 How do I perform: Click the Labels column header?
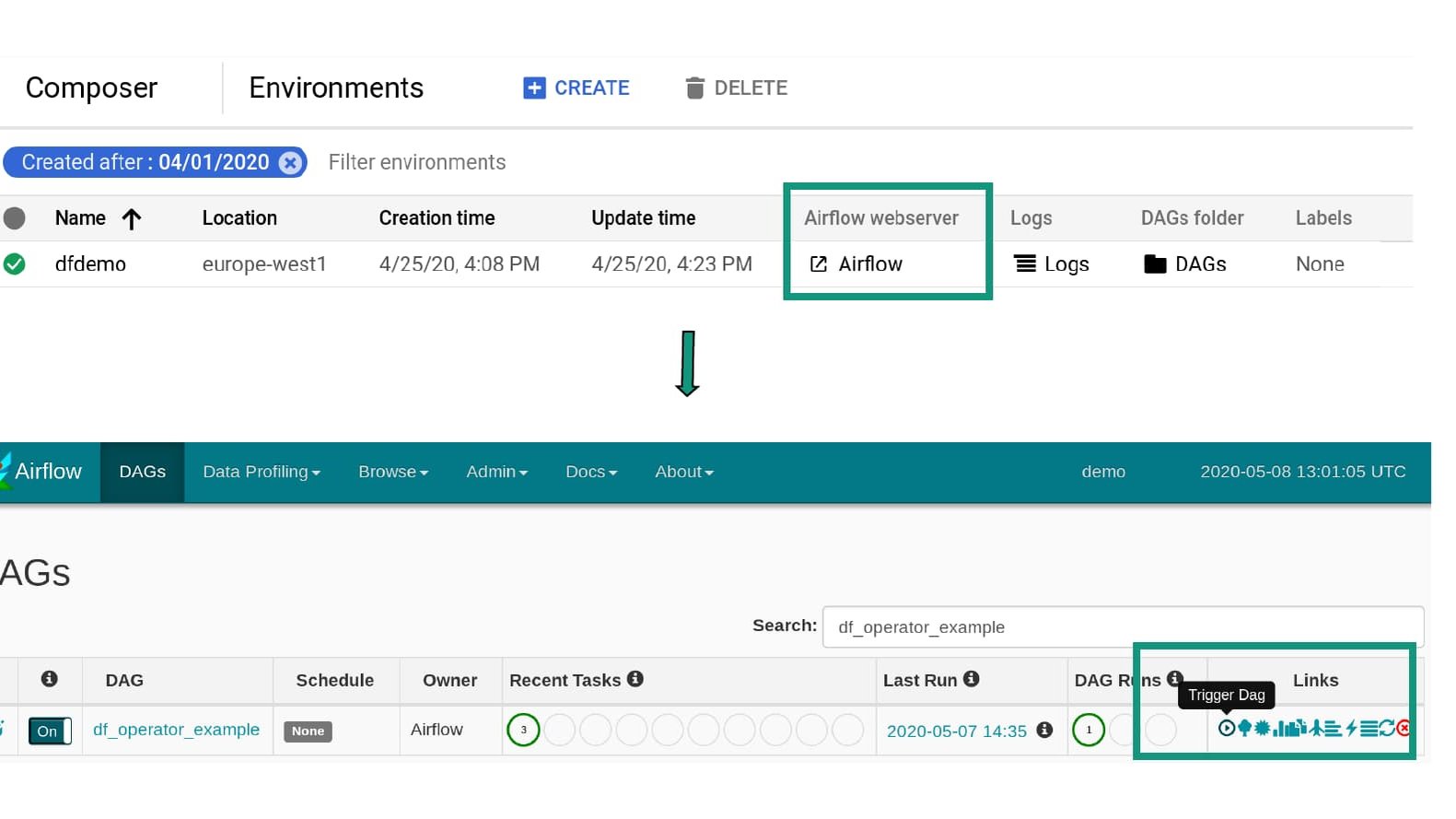pyautogui.click(x=1323, y=218)
